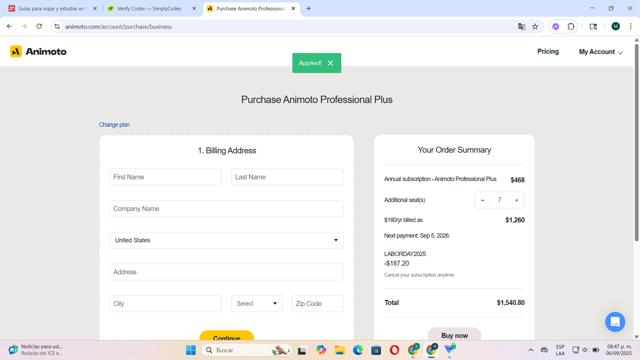
Task: Open the browser side panel icon
Action: click(x=593, y=27)
